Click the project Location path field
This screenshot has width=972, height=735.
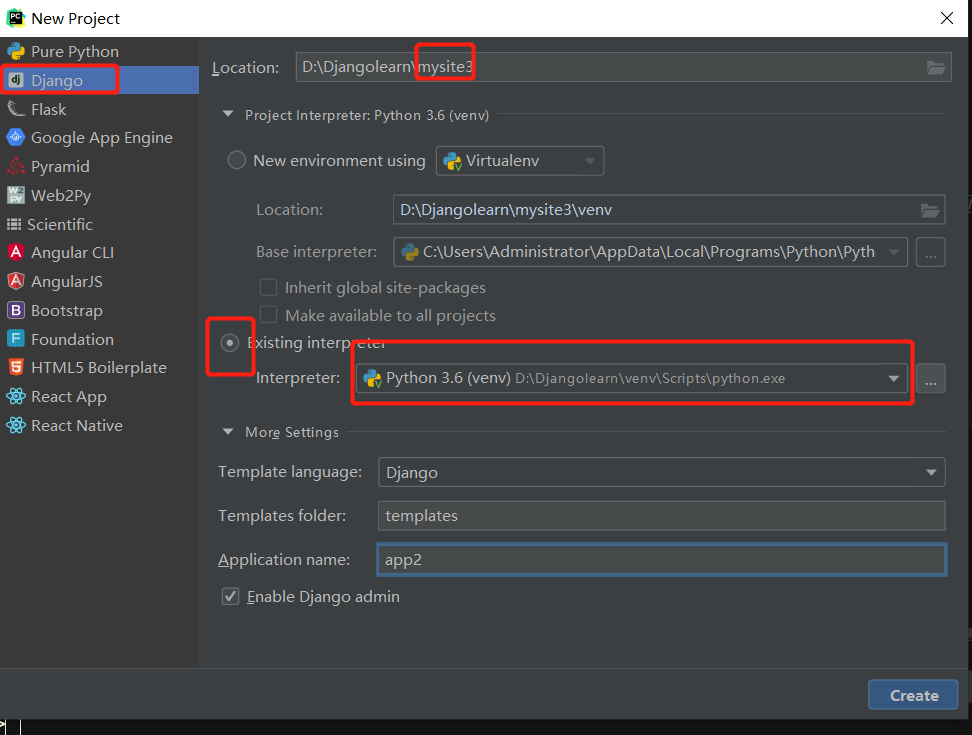(x=624, y=67)
